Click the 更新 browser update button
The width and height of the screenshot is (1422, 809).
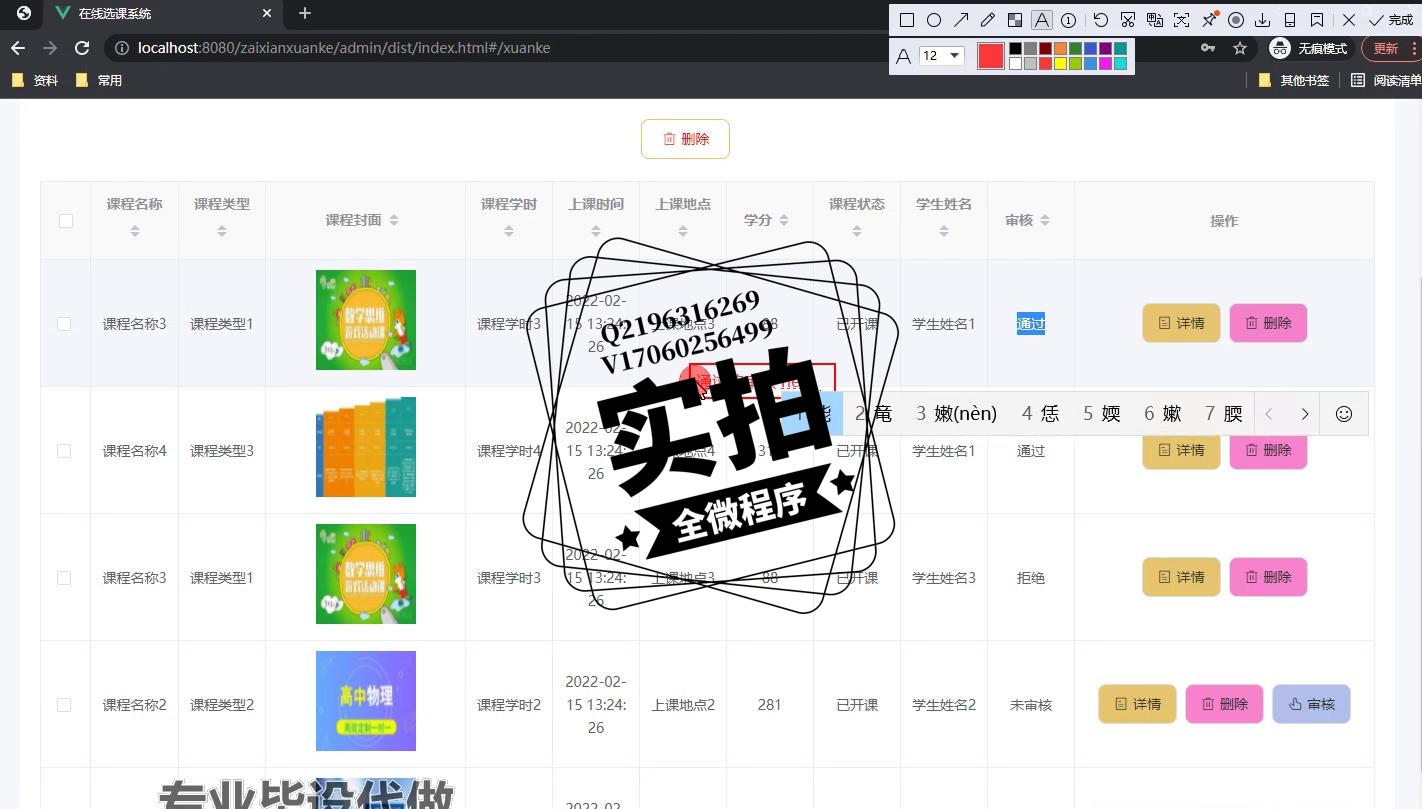pyautogui.click(x=1389, y=48)
